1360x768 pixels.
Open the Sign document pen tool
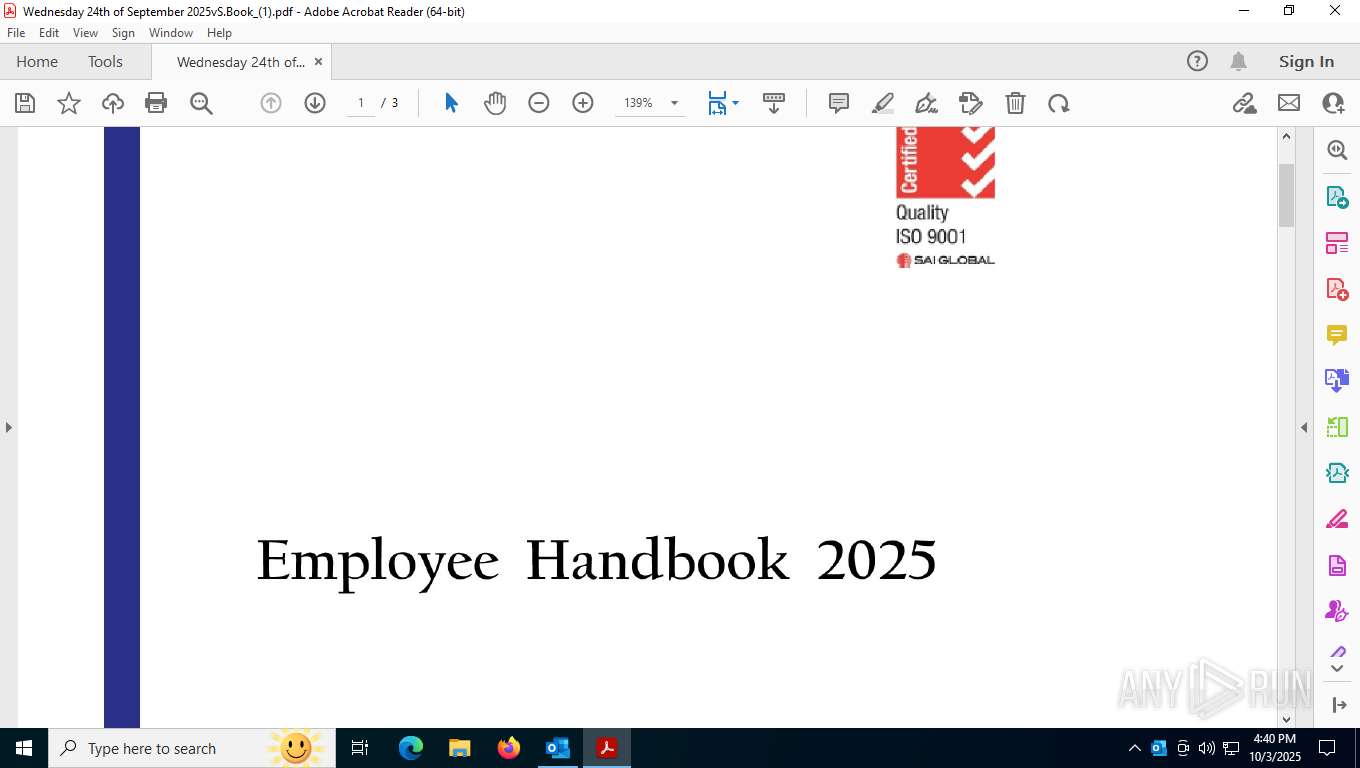click(x=927, y=103)
